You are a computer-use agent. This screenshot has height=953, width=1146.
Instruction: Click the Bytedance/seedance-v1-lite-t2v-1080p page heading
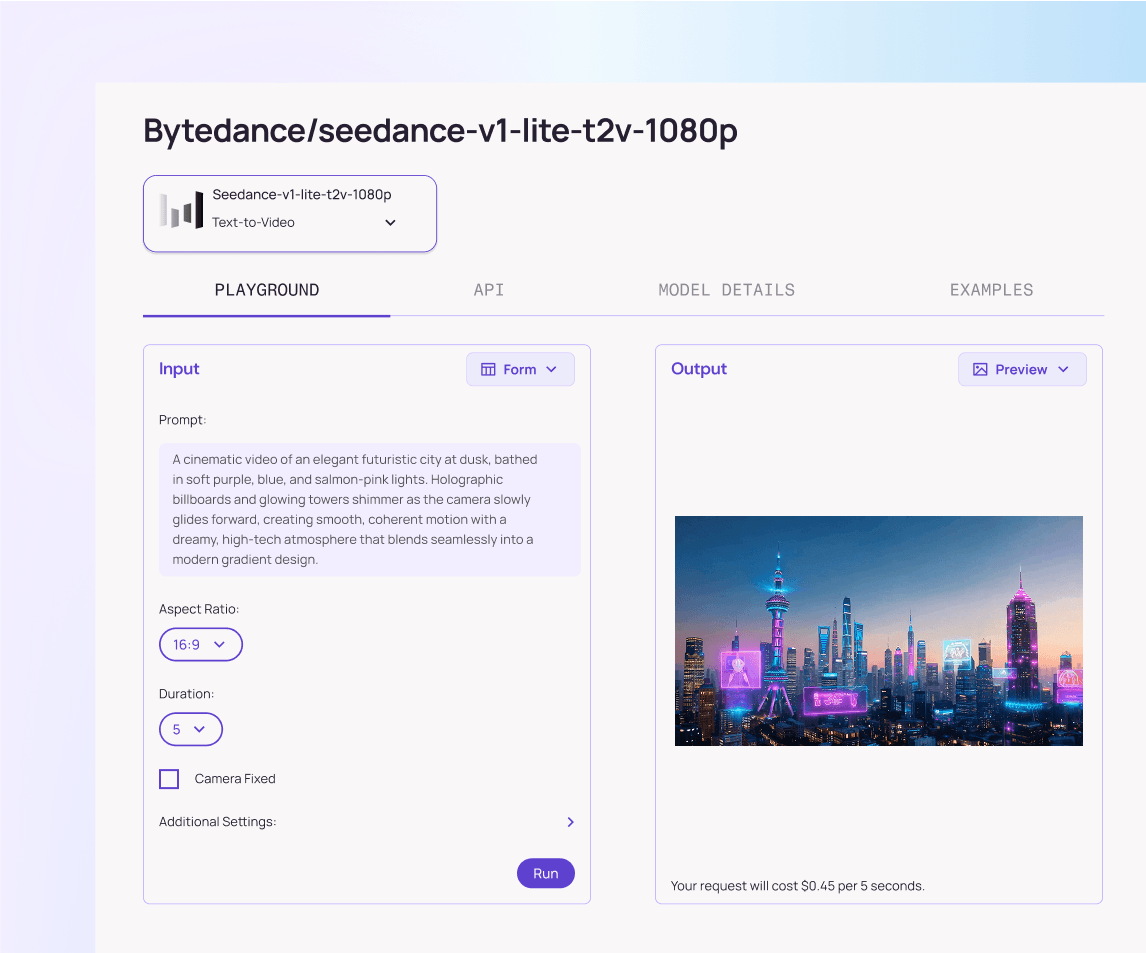pyautogui.click(x=440, y=131)
